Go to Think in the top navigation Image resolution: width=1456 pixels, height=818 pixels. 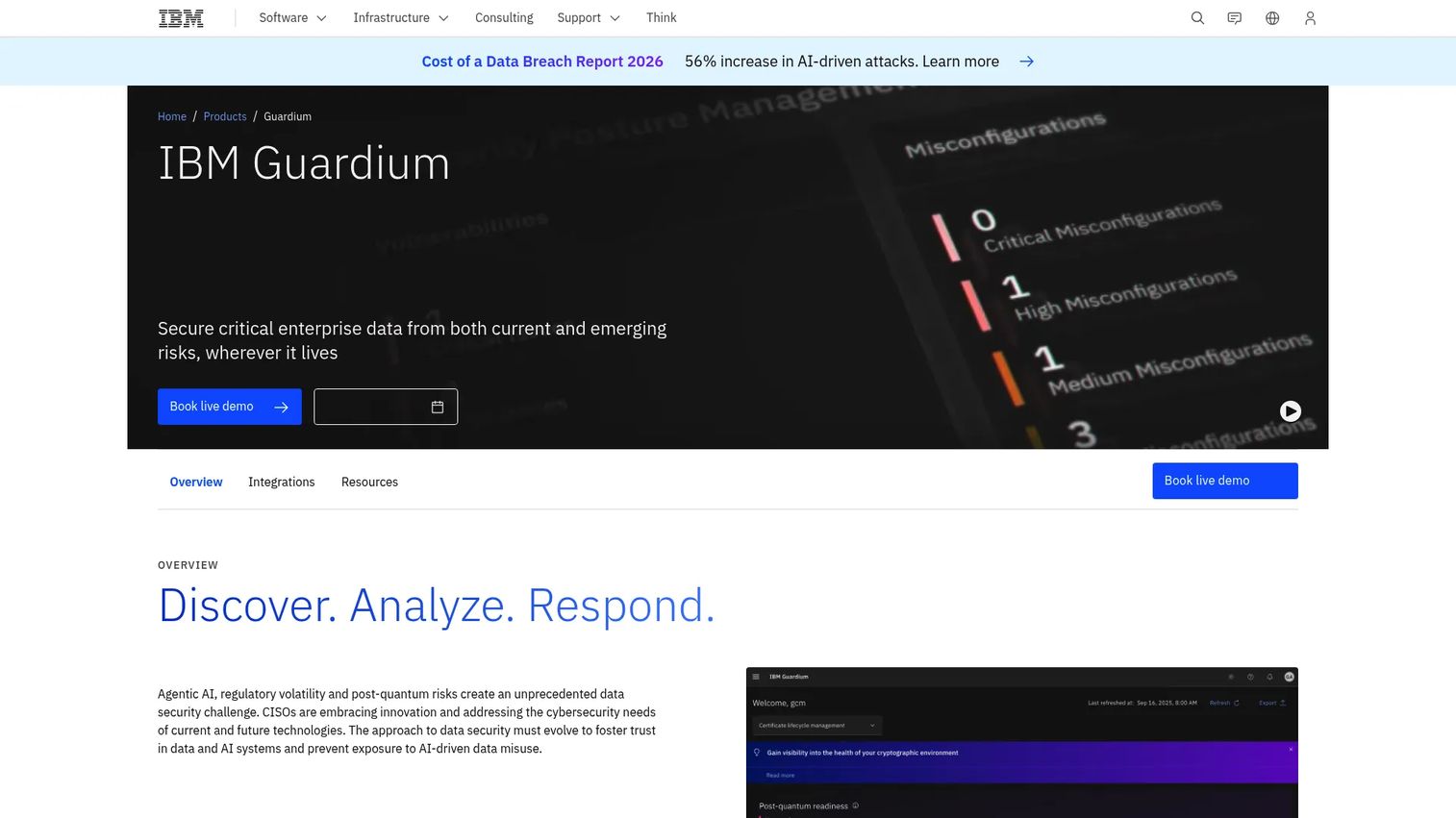tap(662, 18)
